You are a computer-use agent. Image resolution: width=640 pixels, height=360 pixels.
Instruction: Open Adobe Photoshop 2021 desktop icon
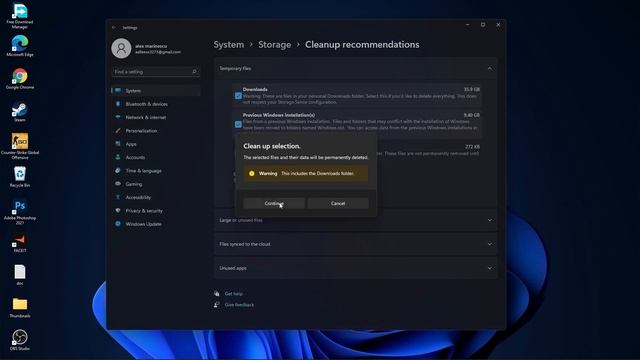click(20, 211)
